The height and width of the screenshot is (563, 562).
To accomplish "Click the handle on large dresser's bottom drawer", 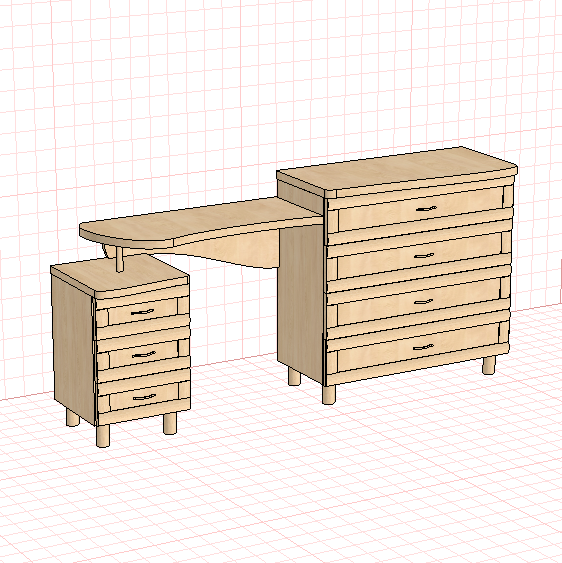I will point(423,347).
